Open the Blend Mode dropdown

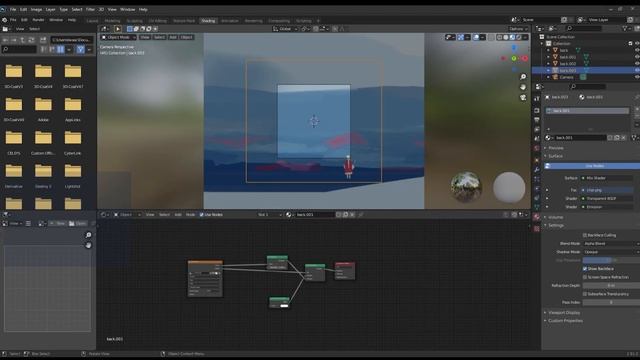611,244
